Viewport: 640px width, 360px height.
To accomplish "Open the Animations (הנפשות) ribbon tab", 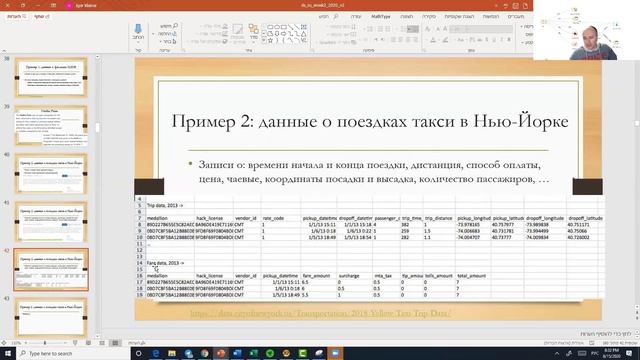I will pos(491,16).
